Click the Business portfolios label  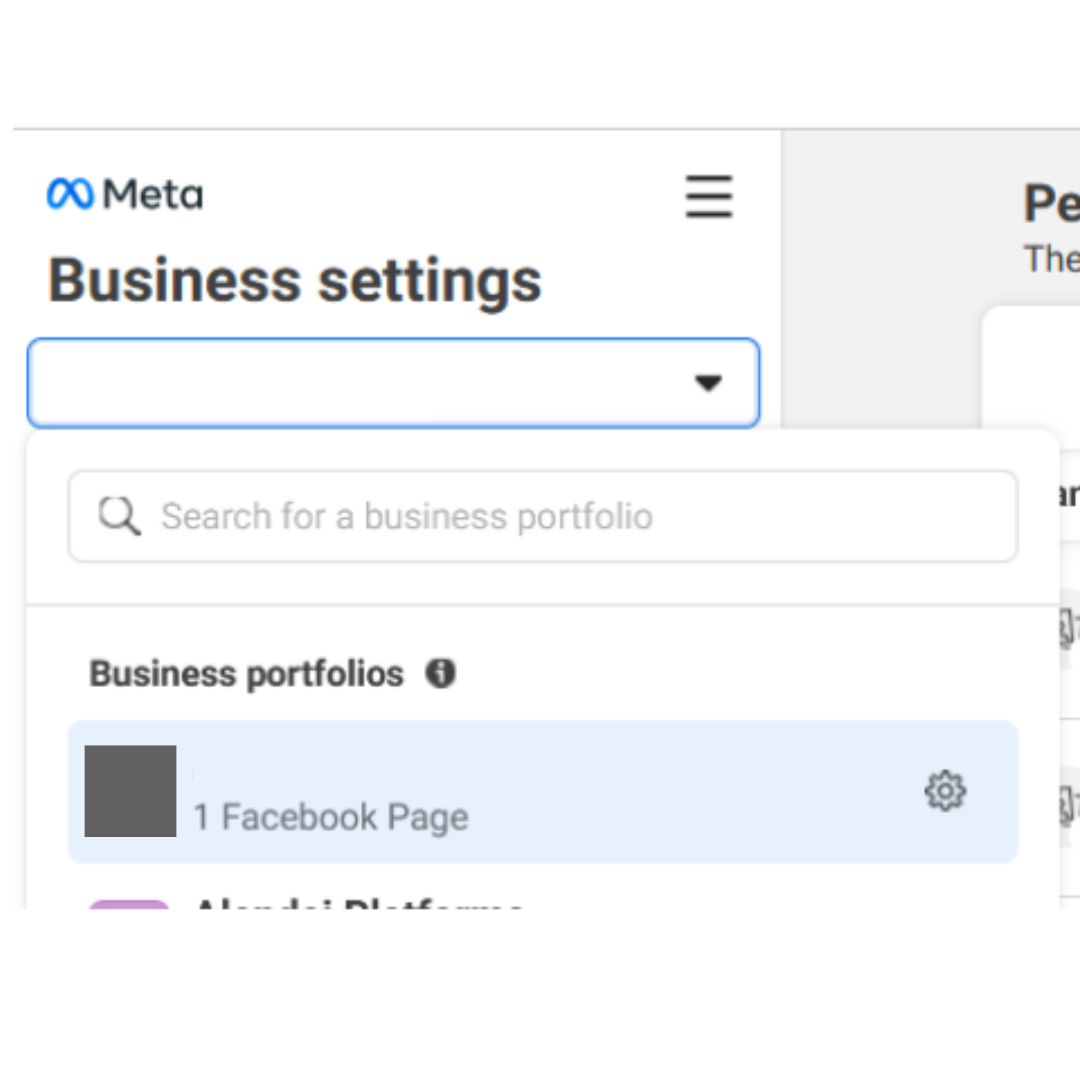[247, 674]
